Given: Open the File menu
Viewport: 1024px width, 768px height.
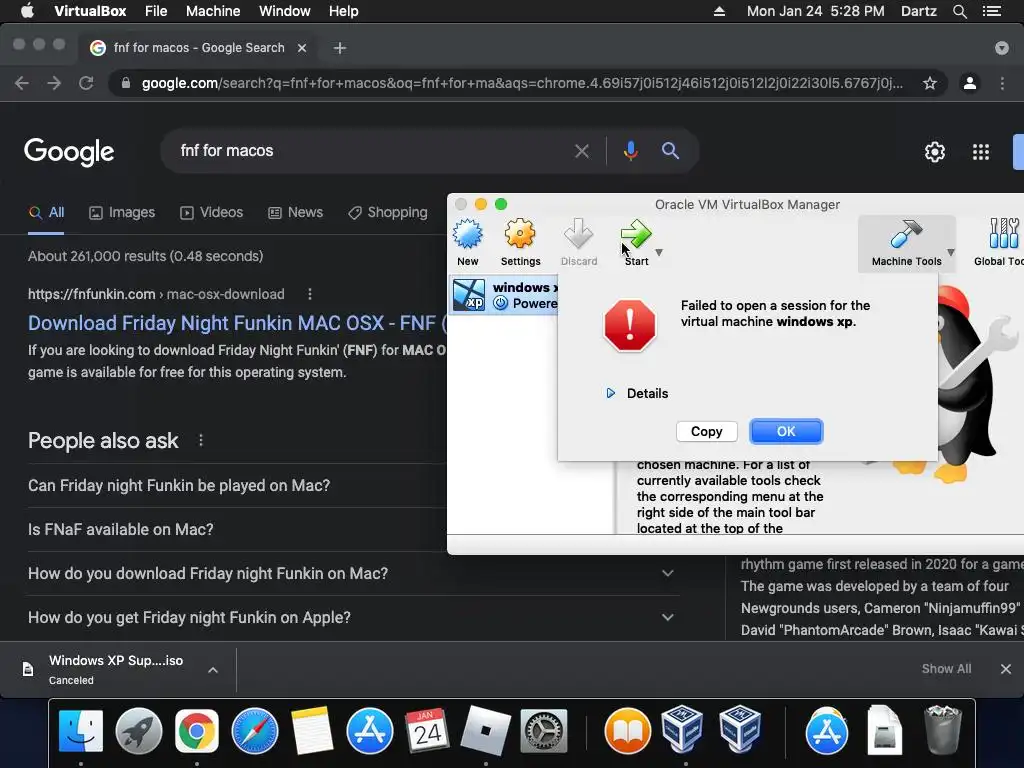Looking at the screenshot, I should coord(156,11).
